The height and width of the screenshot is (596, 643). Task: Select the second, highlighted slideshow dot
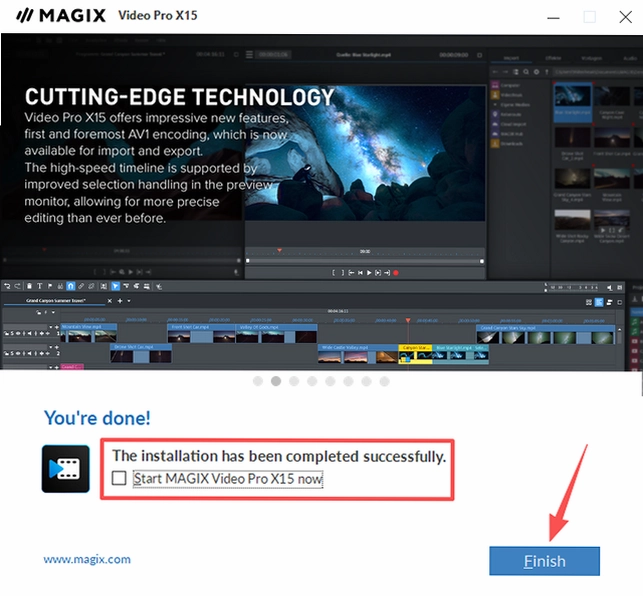coord(276,381)
